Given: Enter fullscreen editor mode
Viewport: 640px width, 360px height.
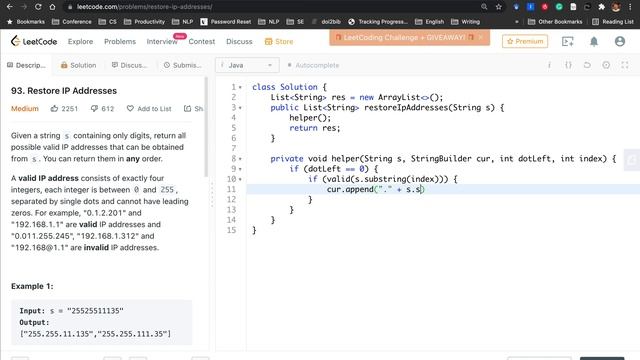Looking at the screenshot, I should (625, 65).
